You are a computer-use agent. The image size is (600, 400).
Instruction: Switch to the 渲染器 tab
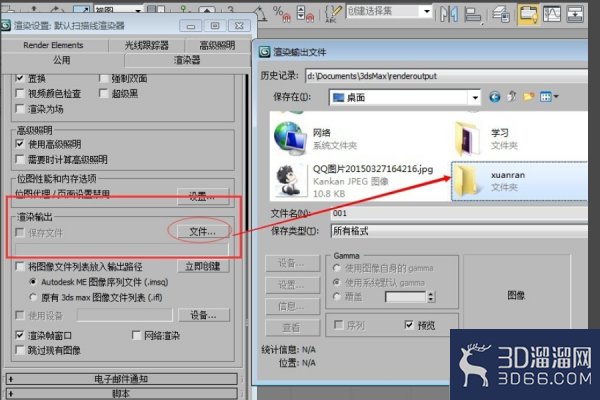187,60
